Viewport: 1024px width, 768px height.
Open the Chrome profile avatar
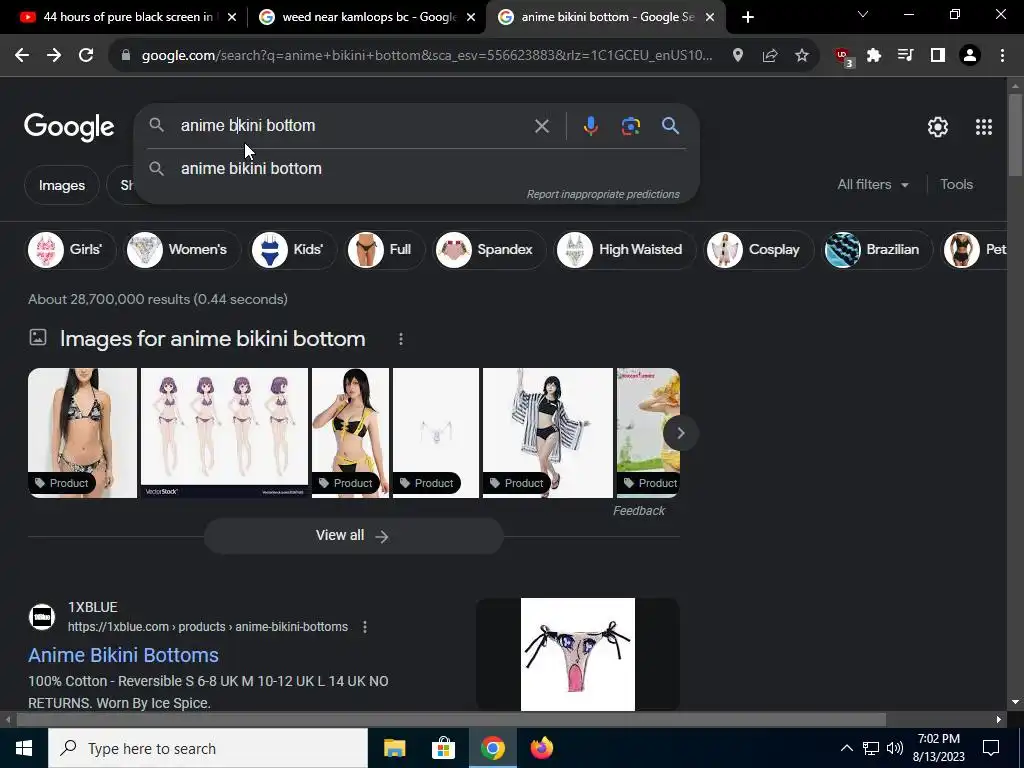(970, 56)
